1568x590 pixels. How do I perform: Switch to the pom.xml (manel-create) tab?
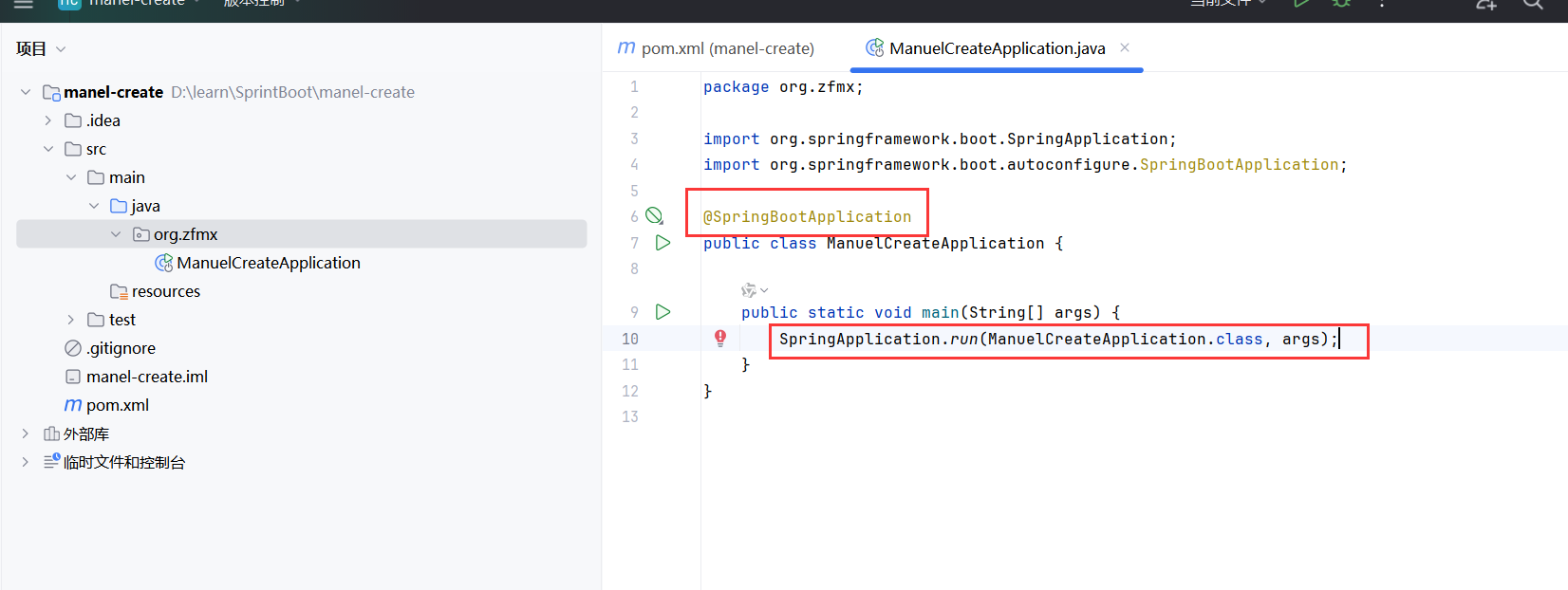click(x=716, y=48)
